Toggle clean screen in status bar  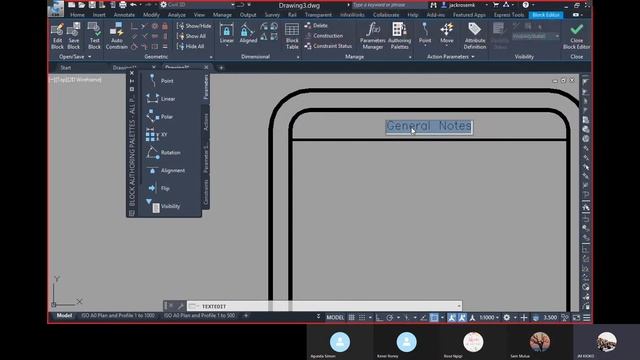point(576,318)
